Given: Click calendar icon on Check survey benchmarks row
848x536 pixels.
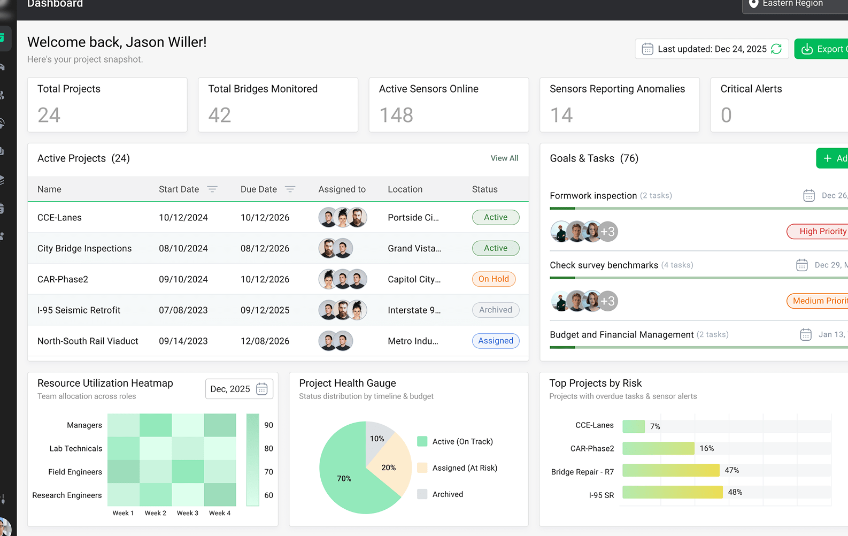Looking at the screenshot, I should (x=802, y=265).
